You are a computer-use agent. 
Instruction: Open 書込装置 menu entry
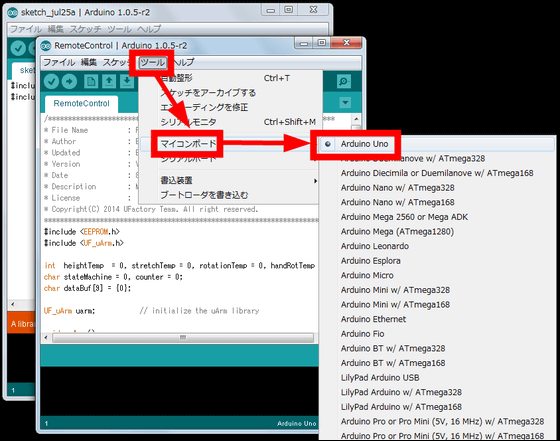click(229, 181)
